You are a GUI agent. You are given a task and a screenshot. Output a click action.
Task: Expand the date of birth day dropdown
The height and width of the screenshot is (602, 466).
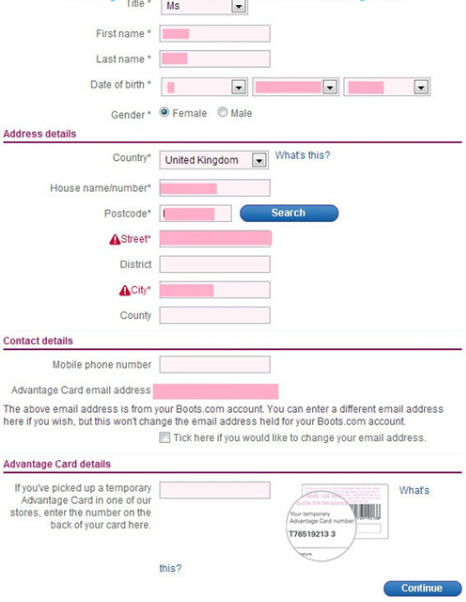coord(204,87)
